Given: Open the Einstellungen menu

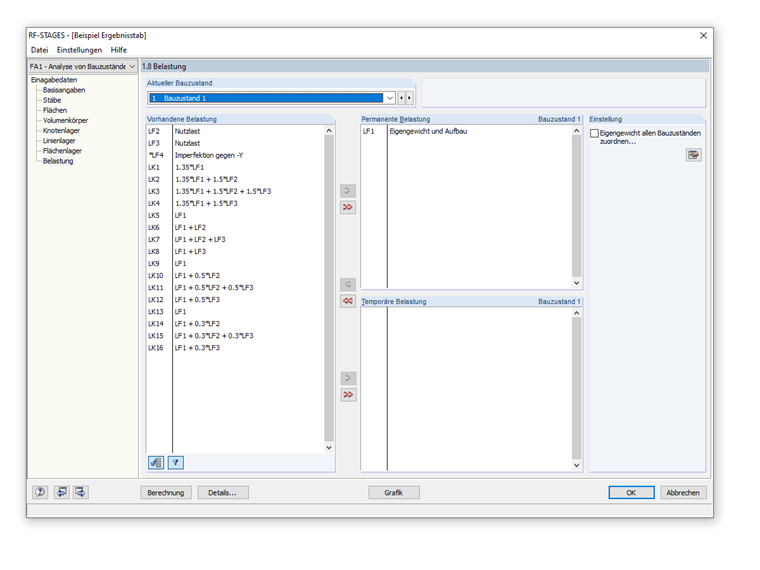Looking at the screenshot, I should point(79,50).
